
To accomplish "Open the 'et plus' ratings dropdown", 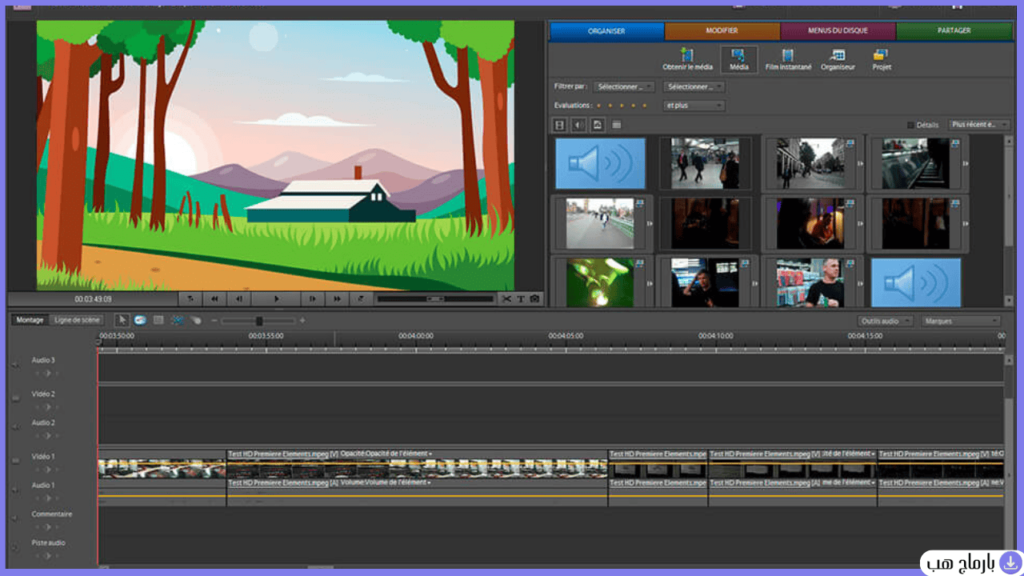I will pos(694,105).
